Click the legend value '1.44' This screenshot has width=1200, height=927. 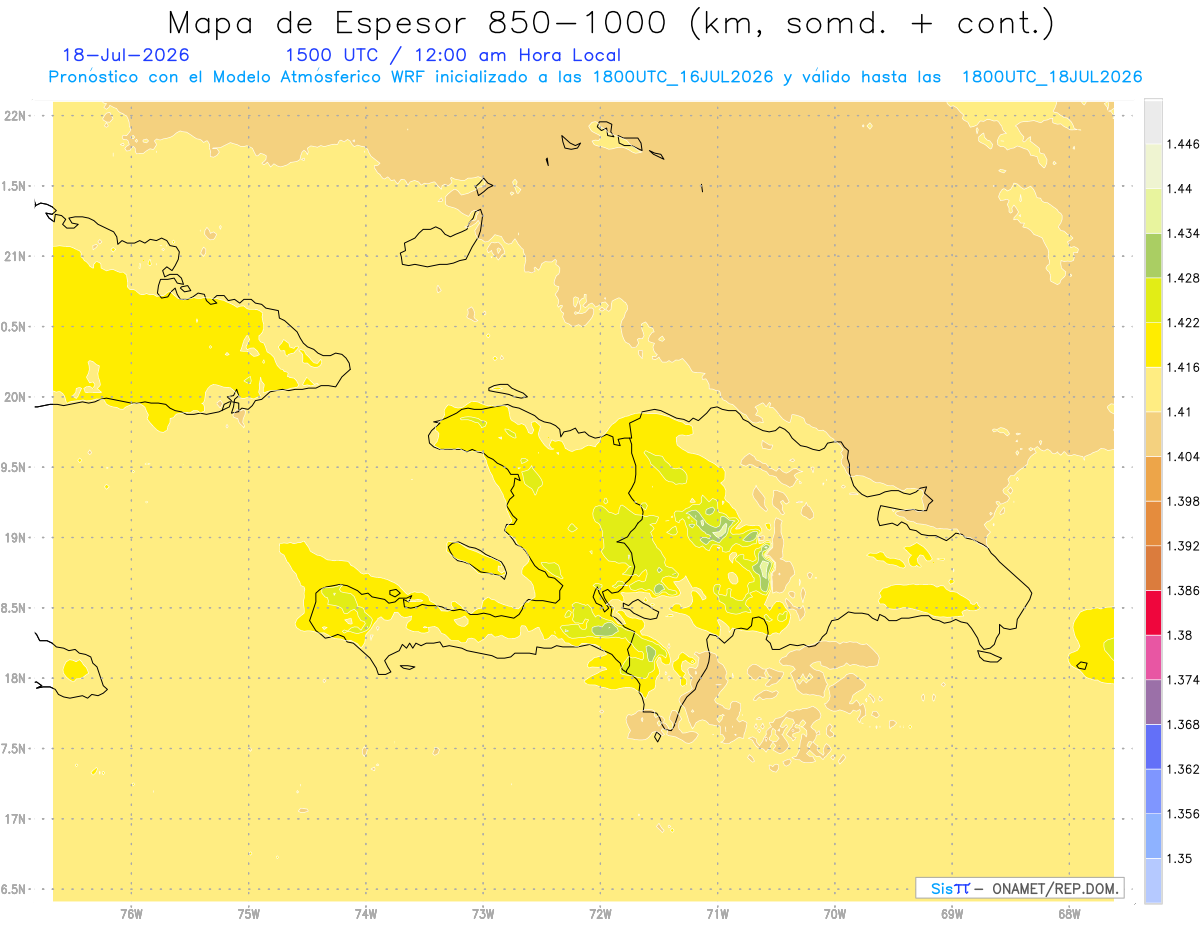tap(1179, 189)
